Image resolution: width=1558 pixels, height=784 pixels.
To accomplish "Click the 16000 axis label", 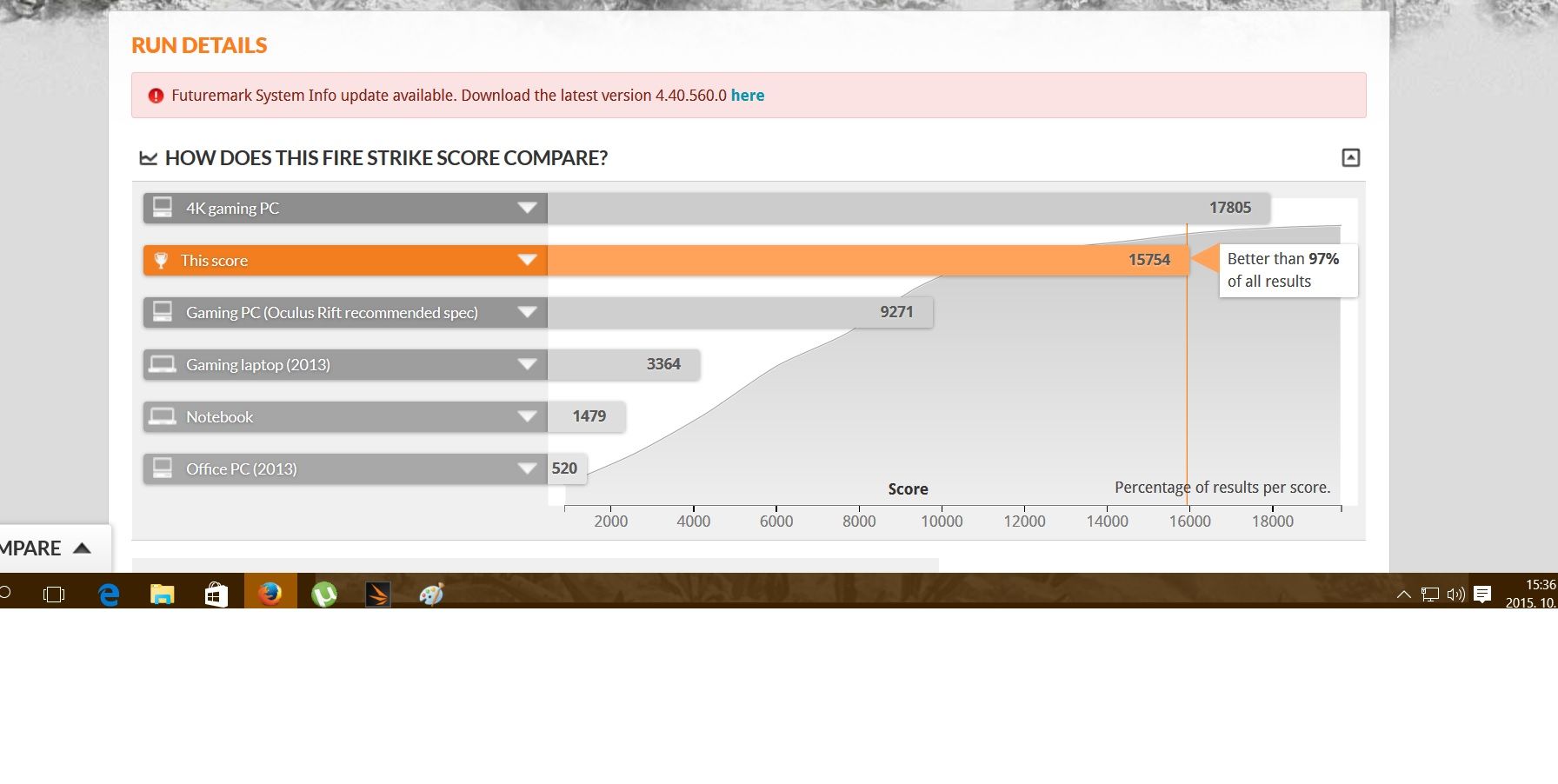I will coord(1189,522).
